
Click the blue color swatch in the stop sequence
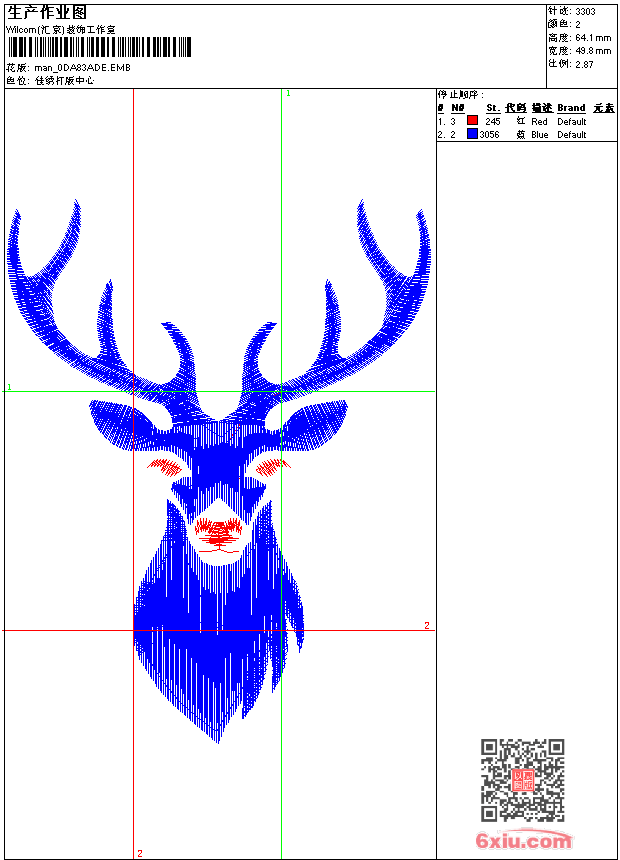(472, 134)
